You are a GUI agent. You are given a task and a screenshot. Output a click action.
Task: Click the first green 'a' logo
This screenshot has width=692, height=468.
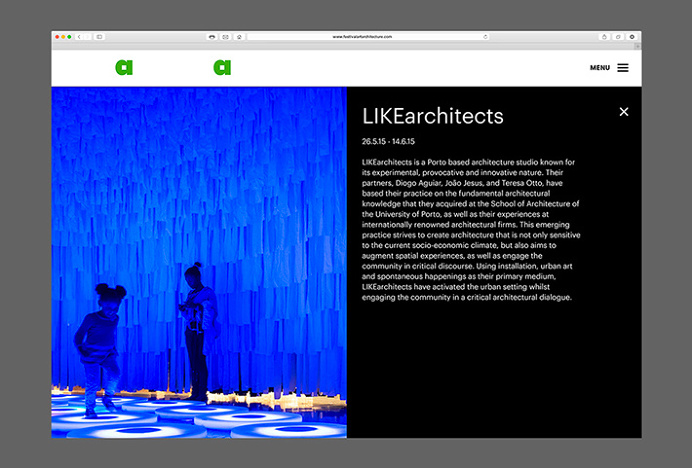click(x=124, y=68)
